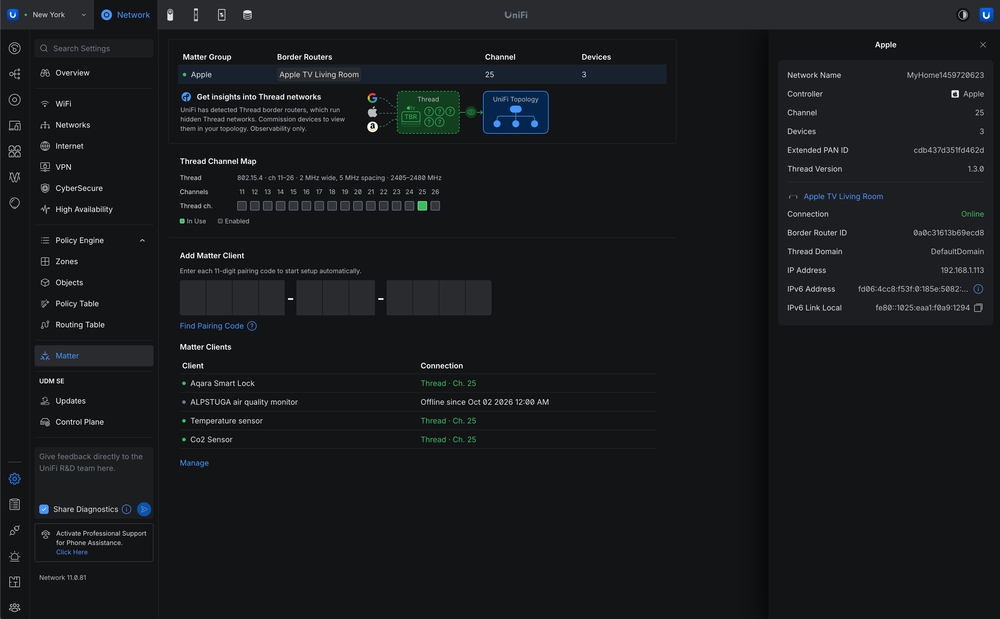Open Apple TV Living Room link in panel
The image size is (1000, 619).
point(843,196)
